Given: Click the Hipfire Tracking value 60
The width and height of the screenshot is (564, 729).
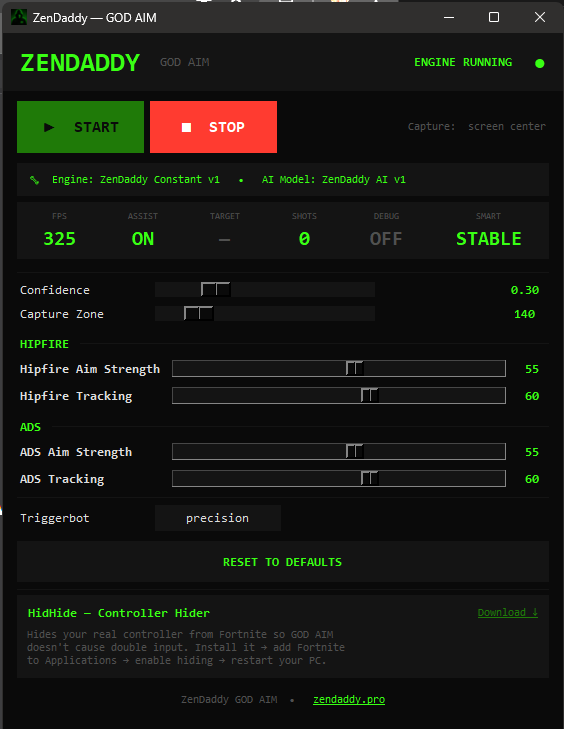Looking at the screenshot, I should pyautogui.click(x=532, y=396).
